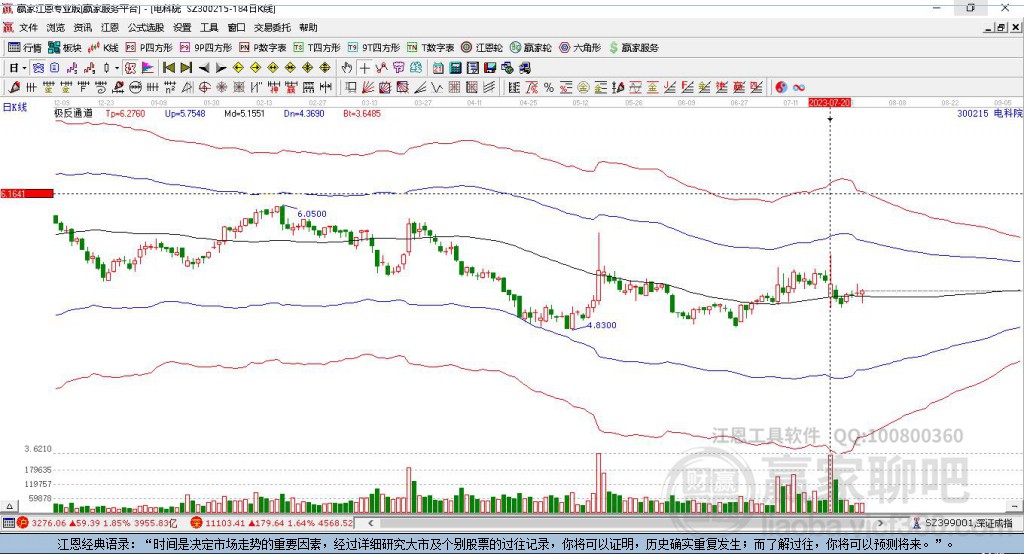This screenshot has width=1024, height=554.
Task: Open the K线 chart button
Action: click(103, 48)
